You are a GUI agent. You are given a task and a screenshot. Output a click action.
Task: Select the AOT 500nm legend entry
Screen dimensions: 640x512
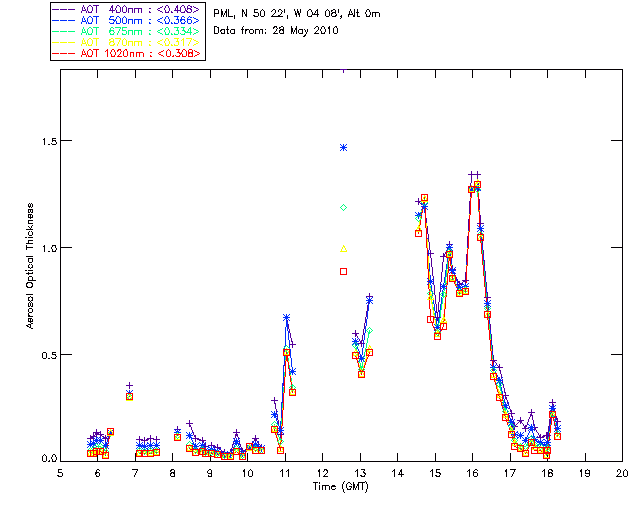tap(140, 20)
